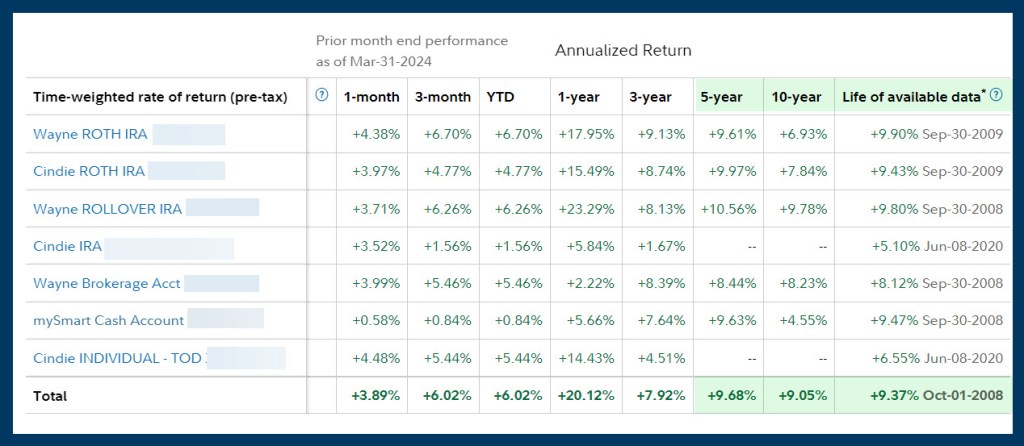Click help icon beside time-weighted return header
The image size is (1024, 446).
tap(321, 96)
